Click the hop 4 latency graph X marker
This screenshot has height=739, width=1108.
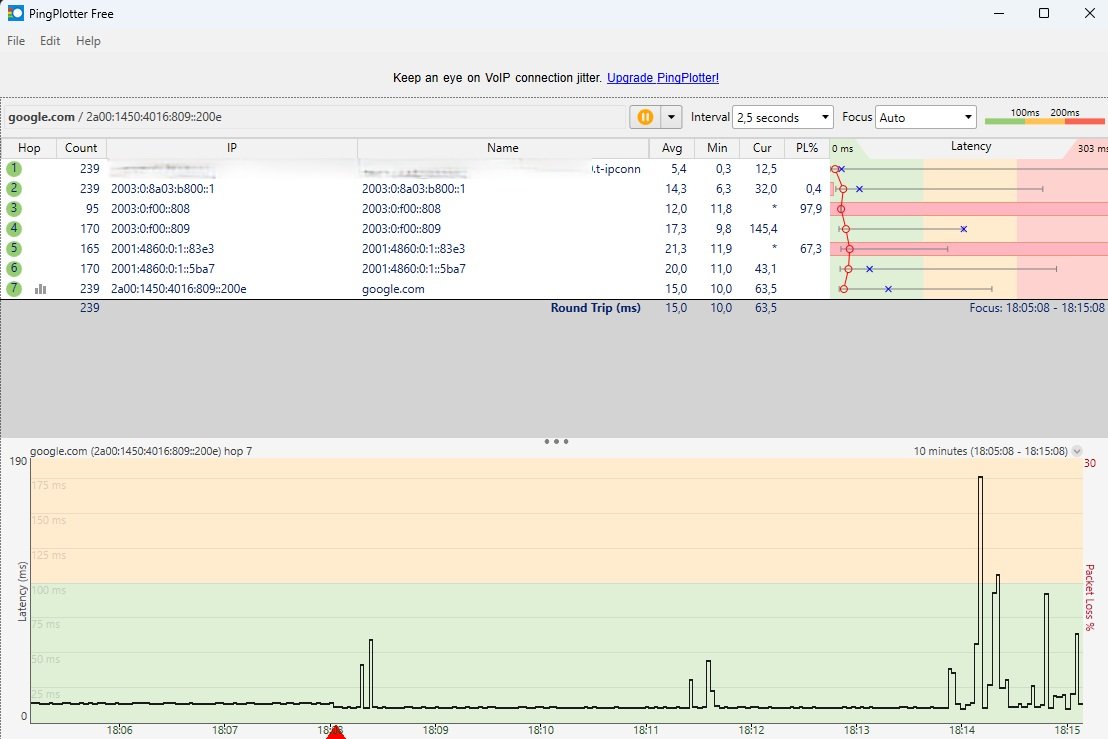(963, 229)
